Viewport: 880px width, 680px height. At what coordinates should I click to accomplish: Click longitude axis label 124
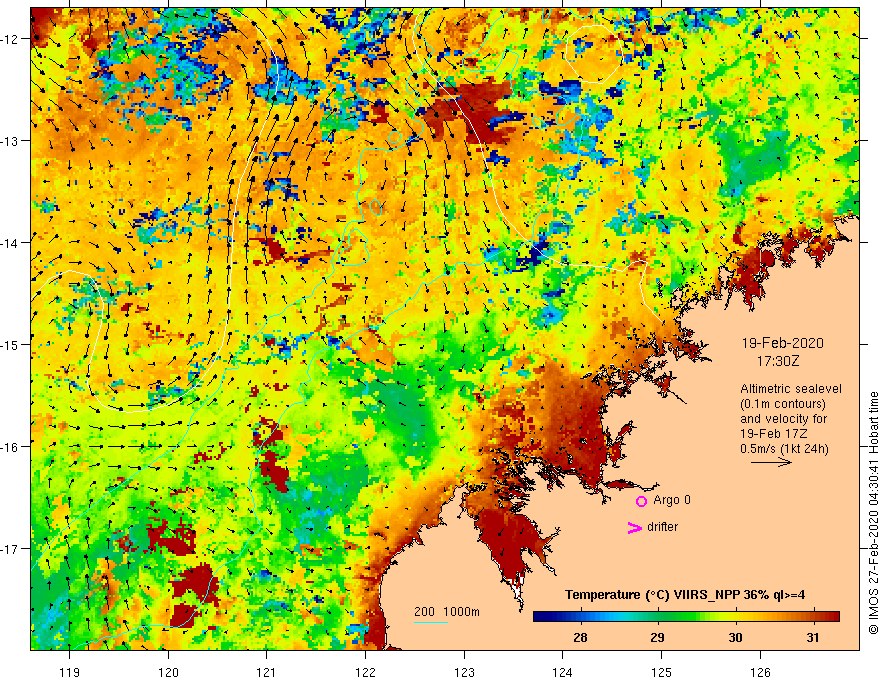563,672
